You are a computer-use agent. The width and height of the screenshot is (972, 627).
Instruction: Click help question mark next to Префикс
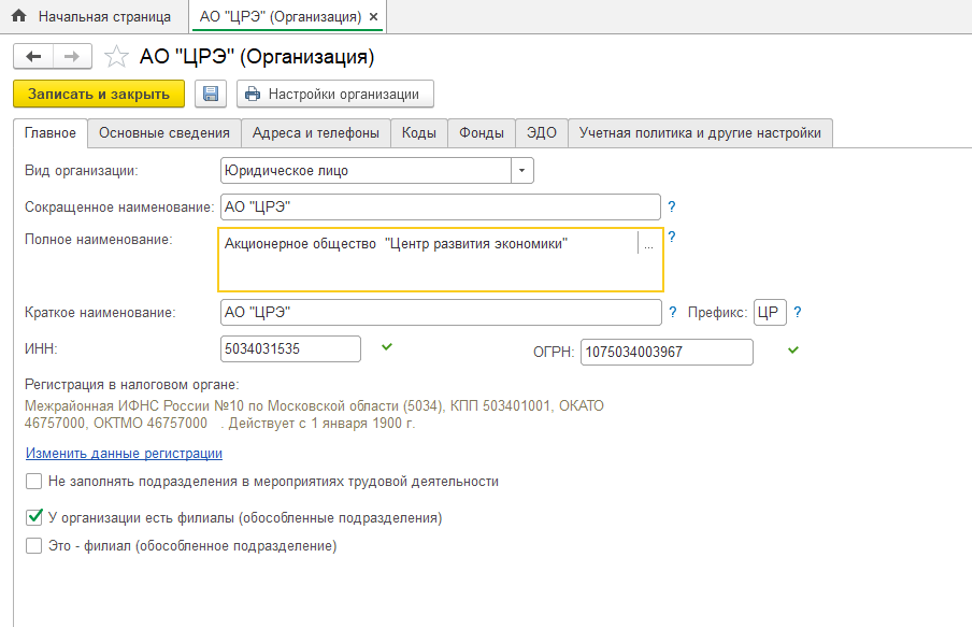click(x=797, y=312)
